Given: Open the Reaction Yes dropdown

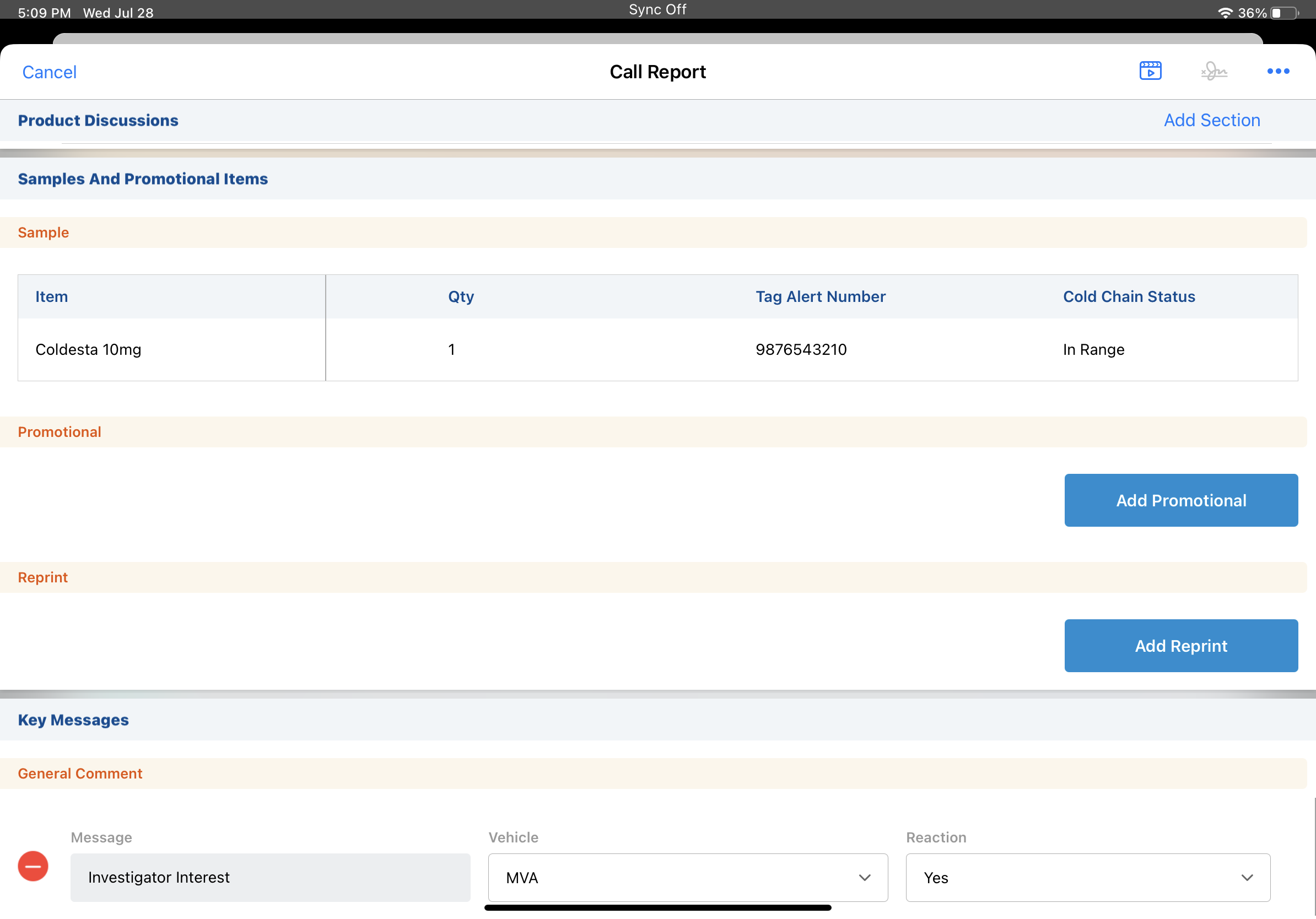Looking at the screenshot, I should [x=1087, y=877].
